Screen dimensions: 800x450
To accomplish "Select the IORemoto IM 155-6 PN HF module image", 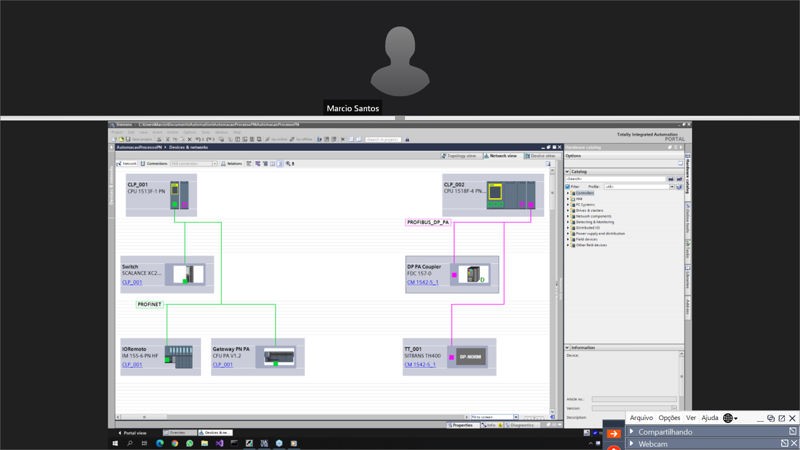I will pyautogui.click(x=179, y=357).
